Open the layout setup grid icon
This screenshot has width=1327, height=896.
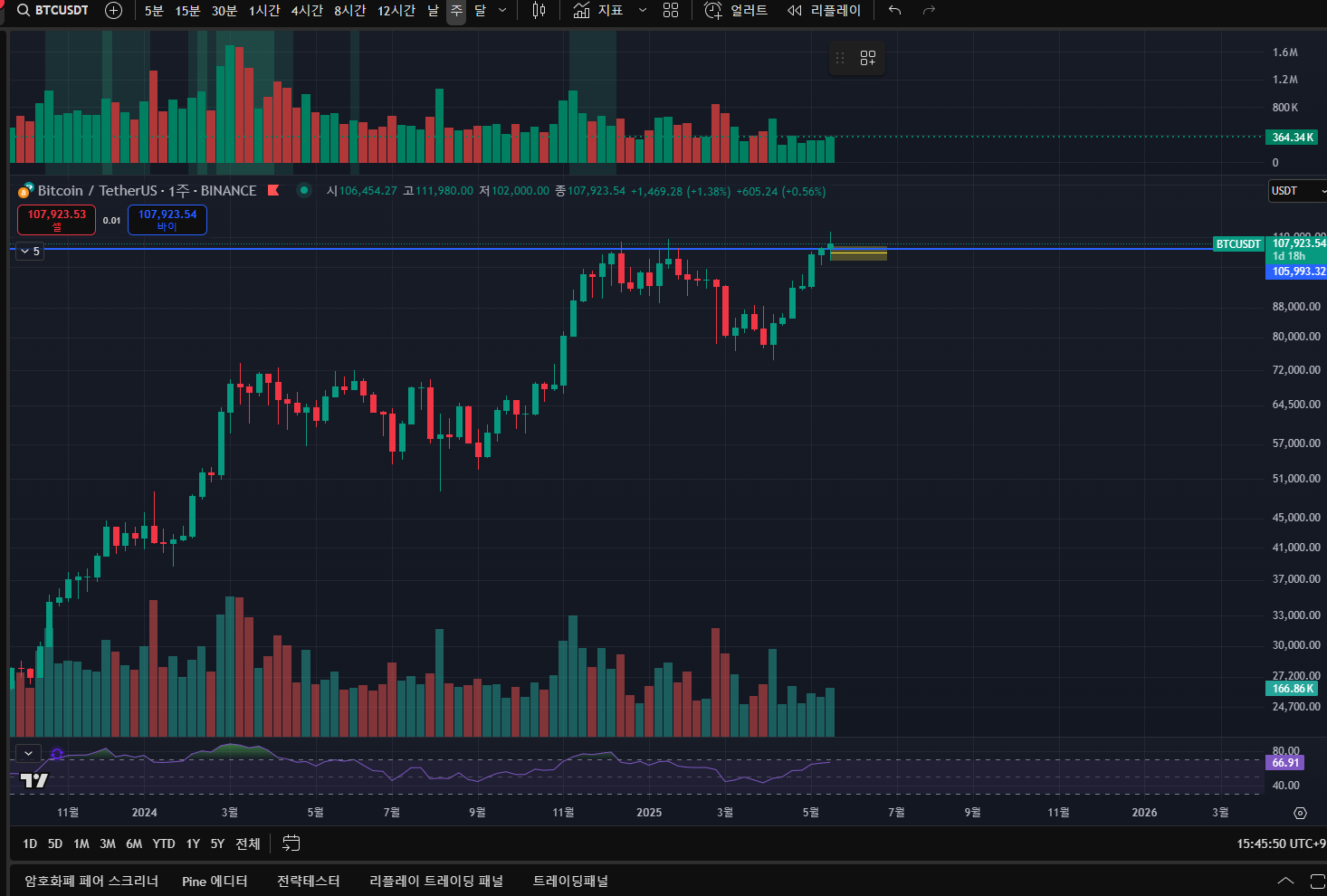point(671,11)
